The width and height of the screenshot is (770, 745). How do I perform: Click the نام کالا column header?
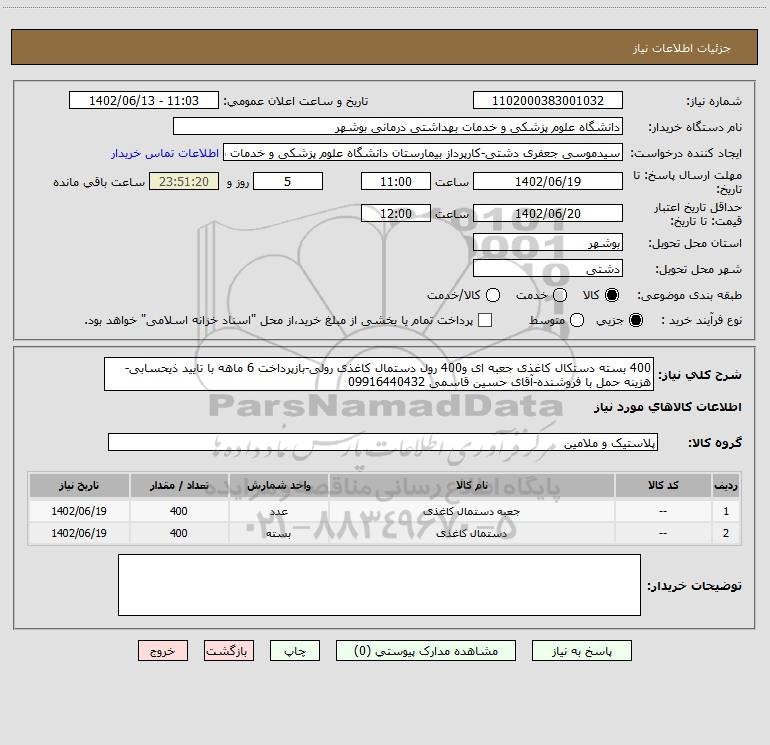(471, 485)
